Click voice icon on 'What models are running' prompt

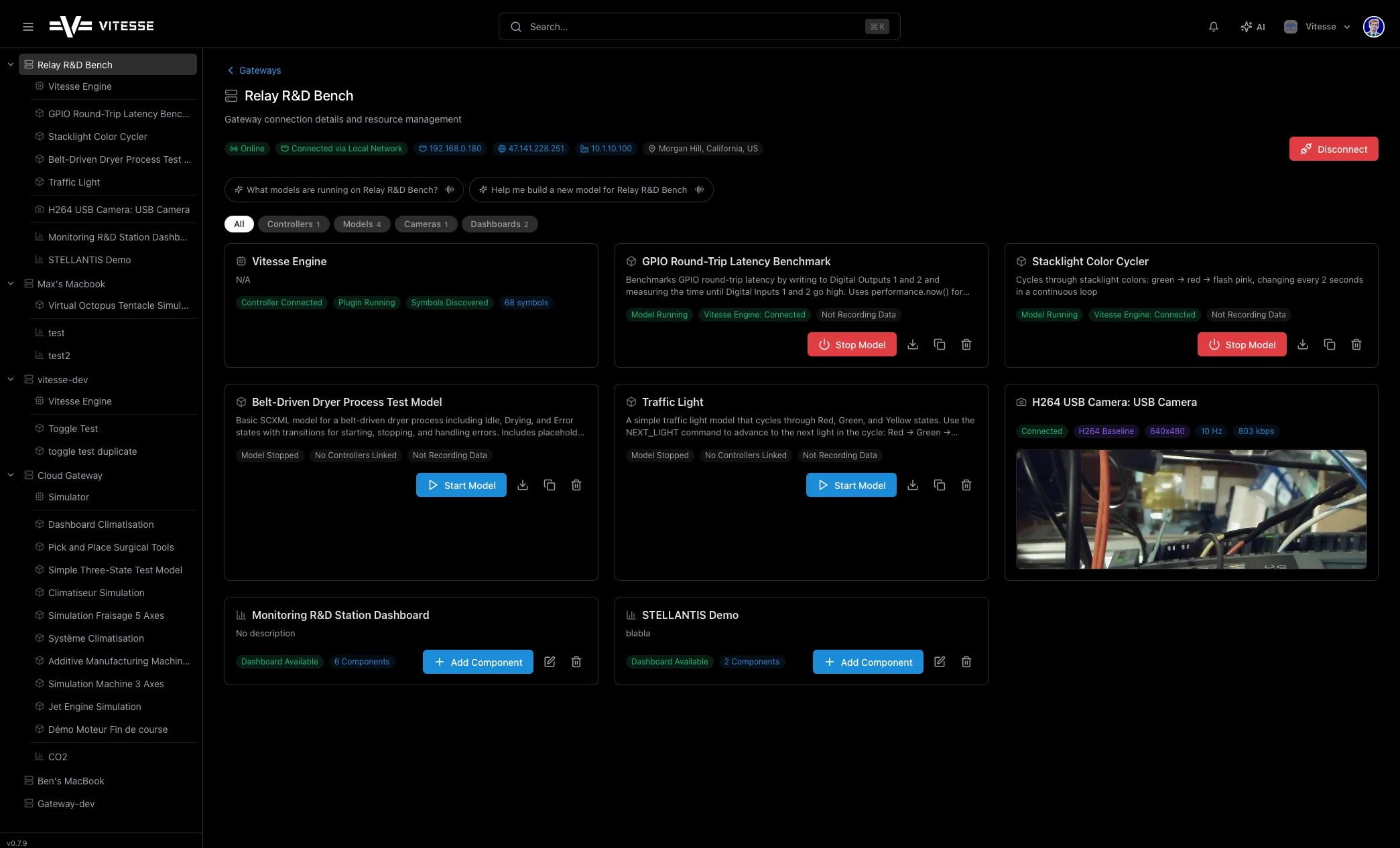click(450, 190)
